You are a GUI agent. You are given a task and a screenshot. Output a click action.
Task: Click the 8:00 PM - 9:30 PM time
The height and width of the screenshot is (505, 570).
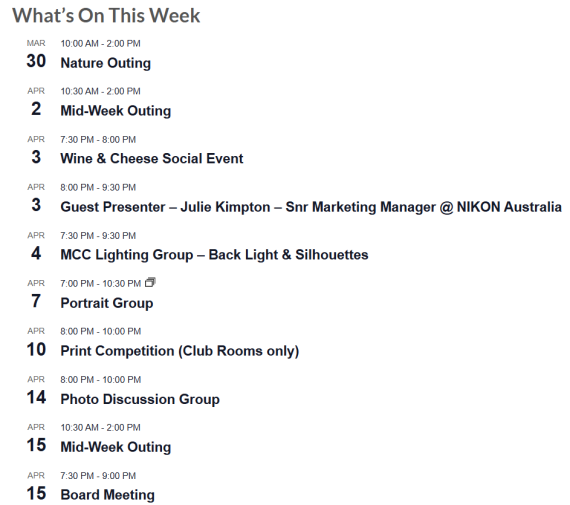tap(98, 187)
